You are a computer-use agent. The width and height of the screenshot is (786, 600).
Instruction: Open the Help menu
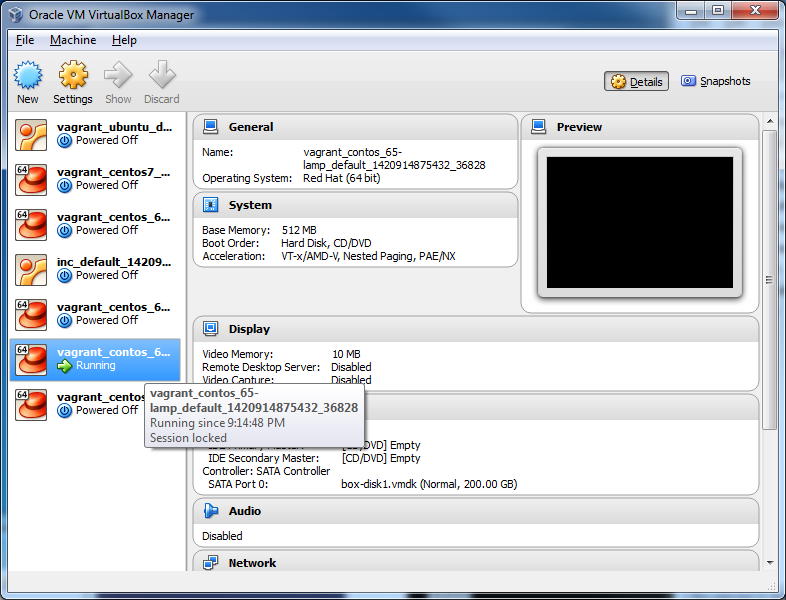pos(124,40)
